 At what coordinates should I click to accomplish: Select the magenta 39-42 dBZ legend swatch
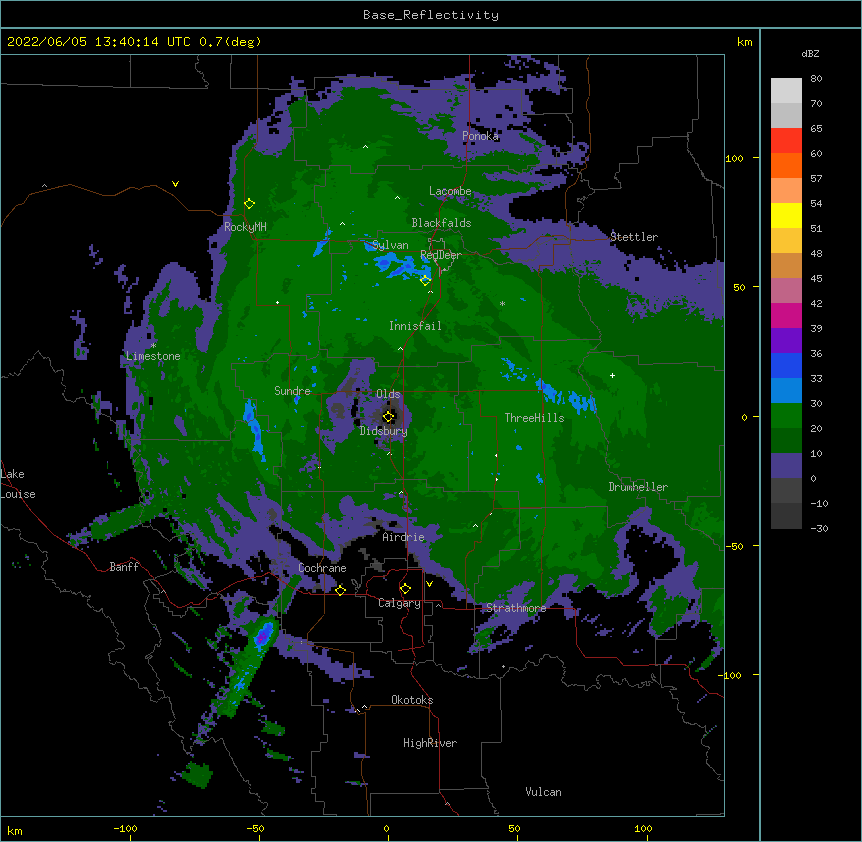(786, 315)
